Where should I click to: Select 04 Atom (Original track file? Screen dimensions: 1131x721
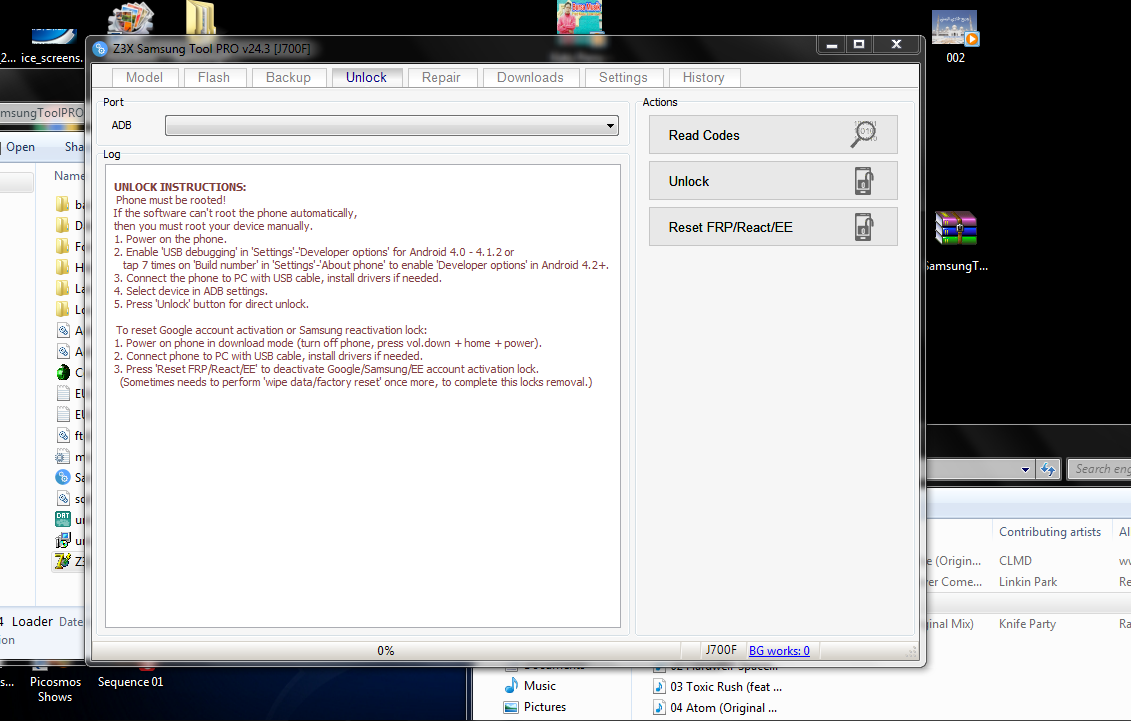pos(716,708)
